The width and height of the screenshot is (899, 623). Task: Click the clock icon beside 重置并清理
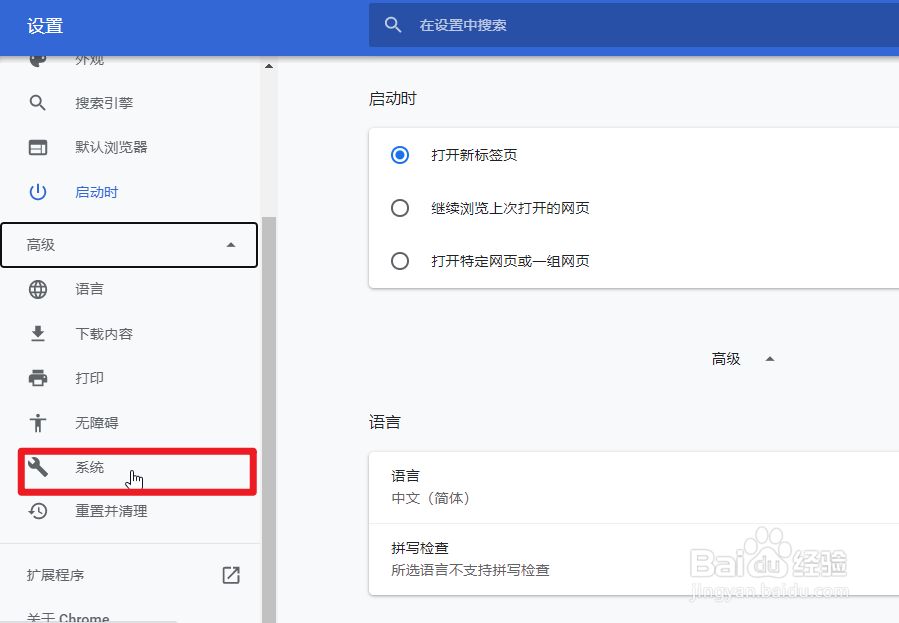pyautogui.click(x=37, y=511)
